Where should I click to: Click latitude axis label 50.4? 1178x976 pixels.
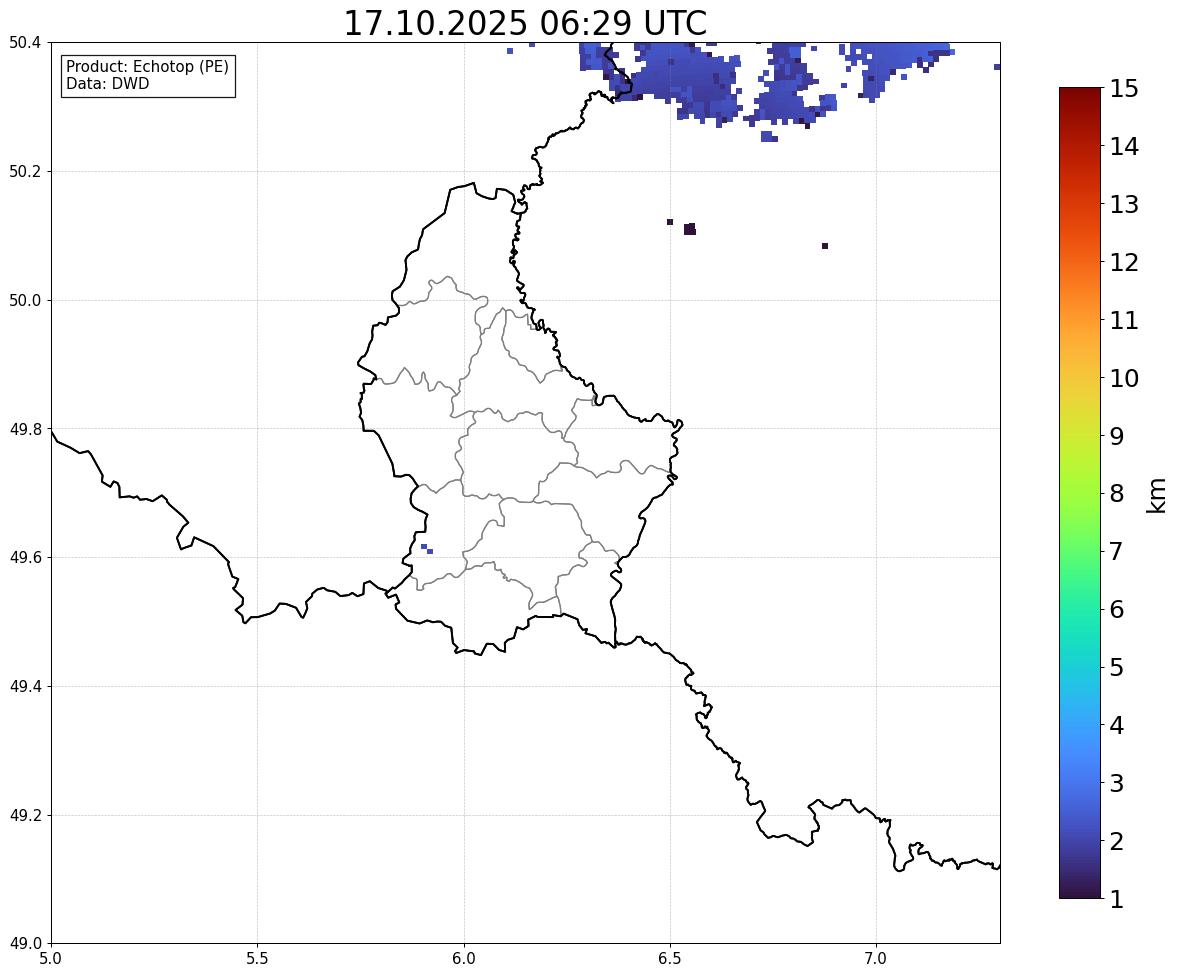pos(25,43)
